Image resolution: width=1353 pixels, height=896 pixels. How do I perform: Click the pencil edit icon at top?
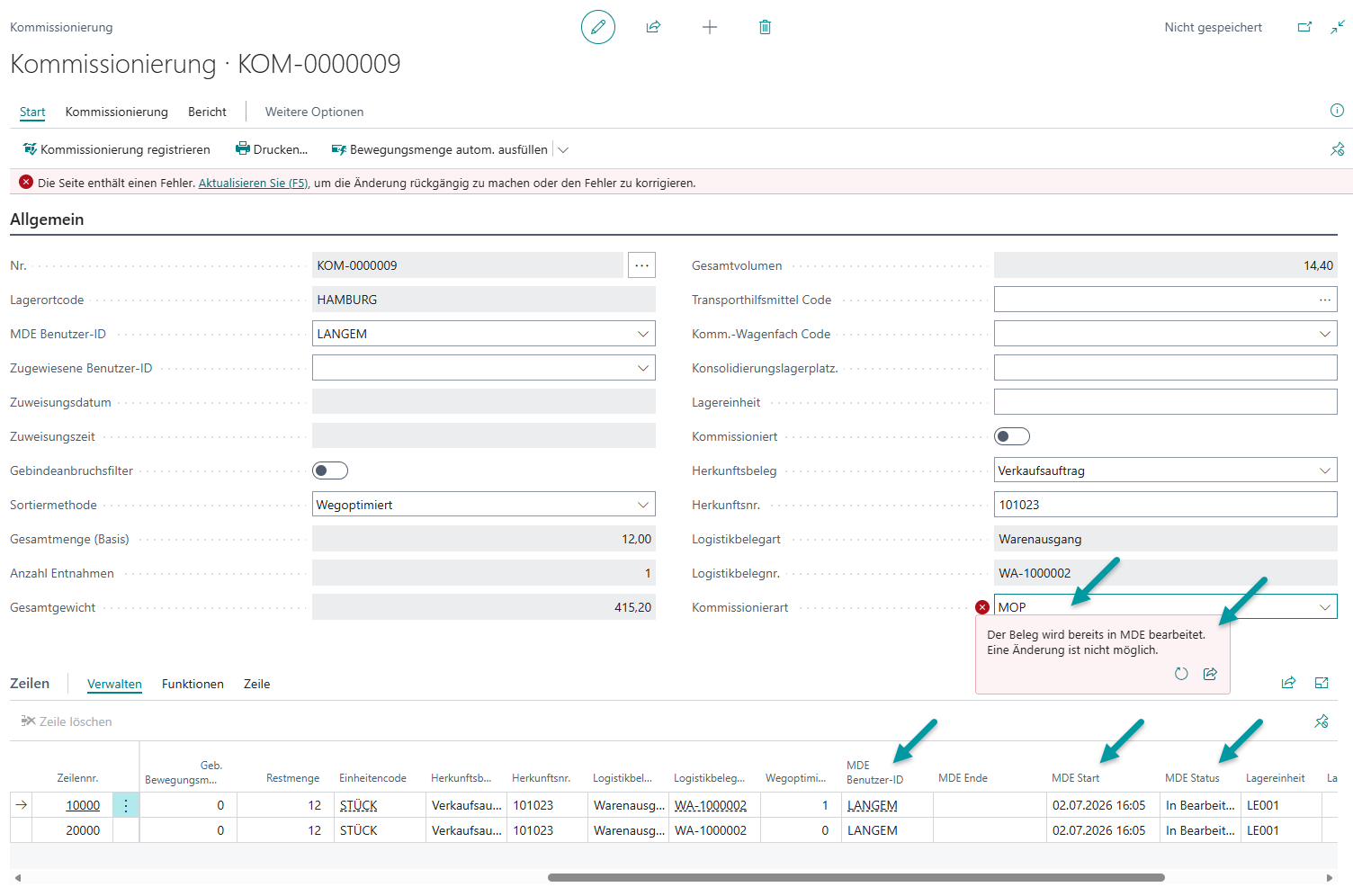(x=598, y=27)
